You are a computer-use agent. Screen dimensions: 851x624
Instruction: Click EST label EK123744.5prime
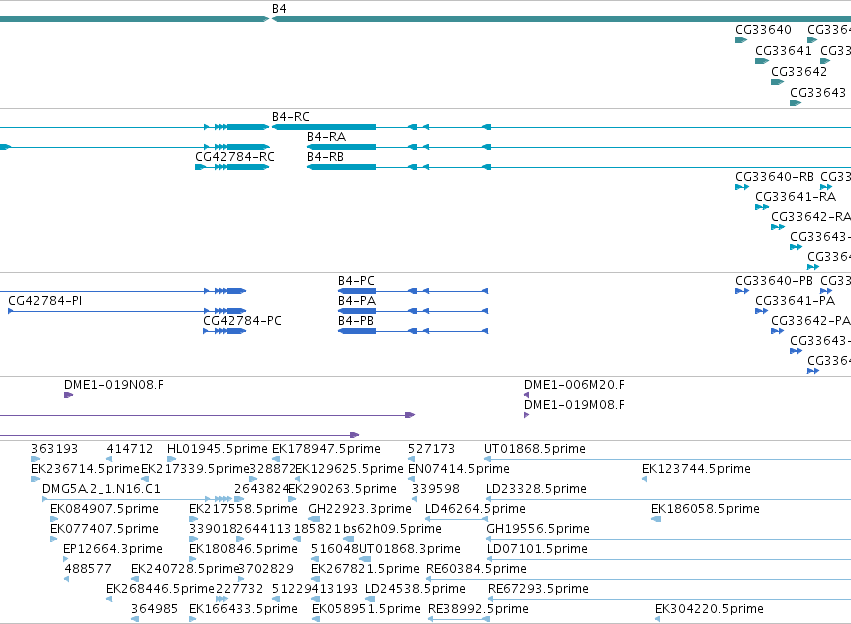pos(696,469)
